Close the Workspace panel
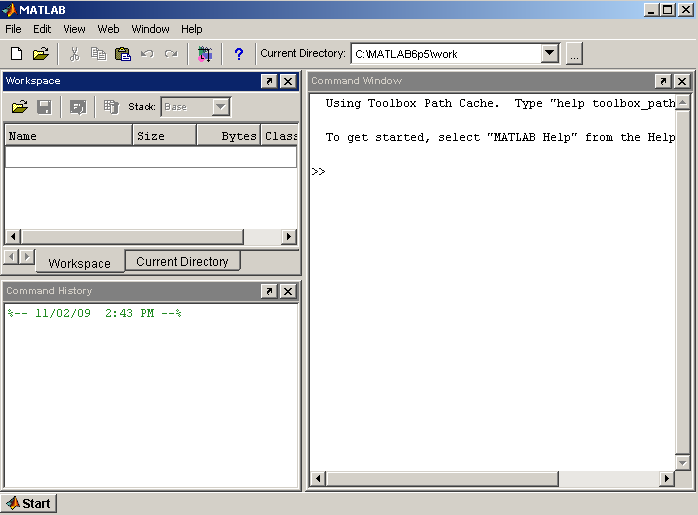The width and height of the screenshot is (698, 515). click(x=288, y=81)
